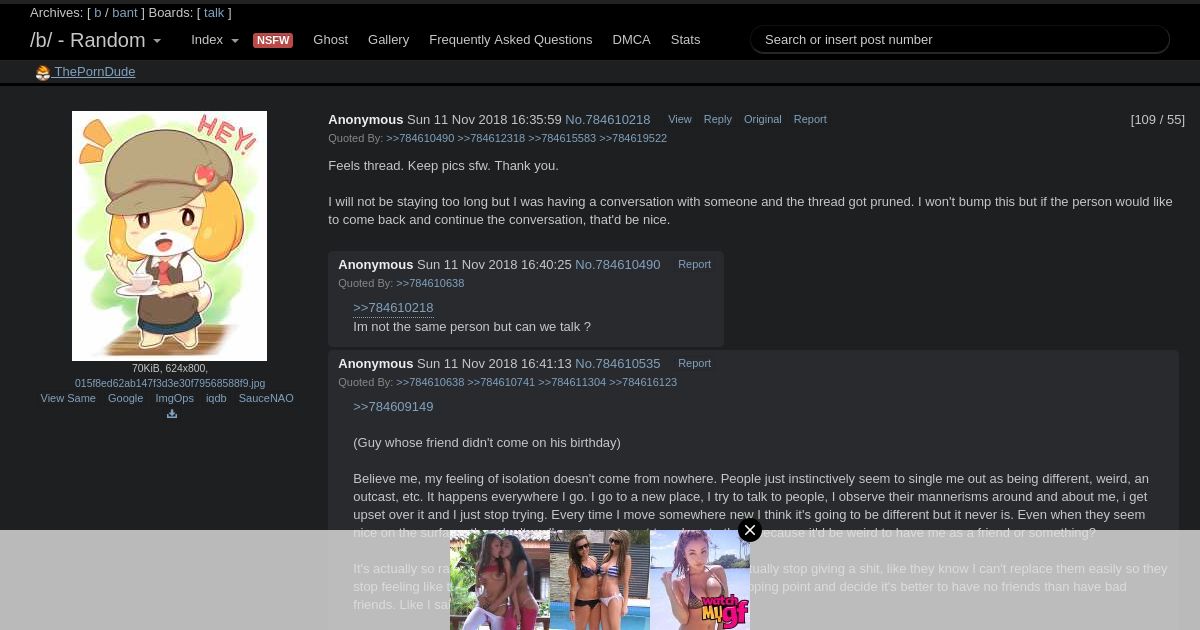Click the first ad image on the banner
This screenshot has width=1200, height=630.
(500, 580)
